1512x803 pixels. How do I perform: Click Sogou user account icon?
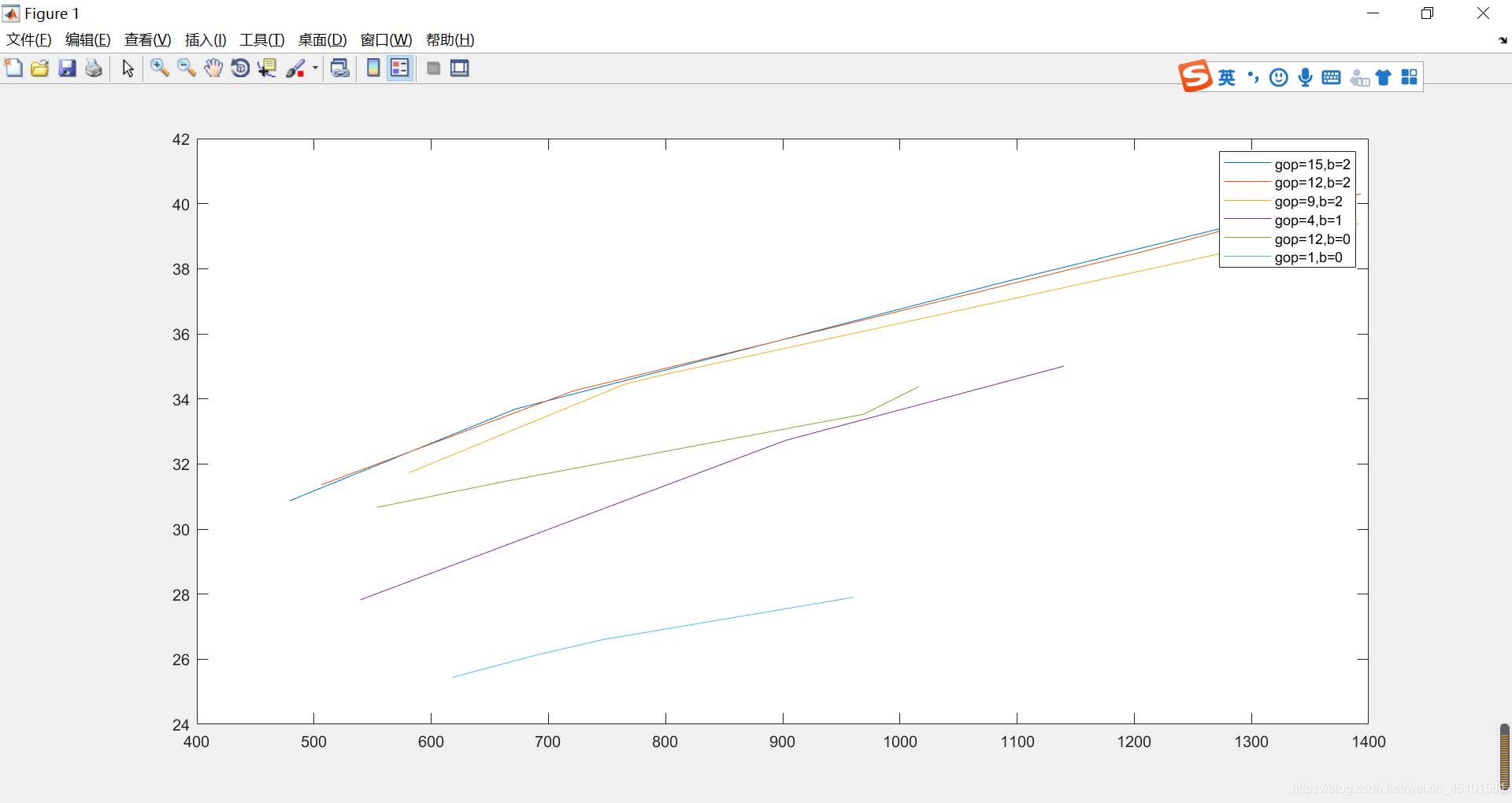(1359, 77)
